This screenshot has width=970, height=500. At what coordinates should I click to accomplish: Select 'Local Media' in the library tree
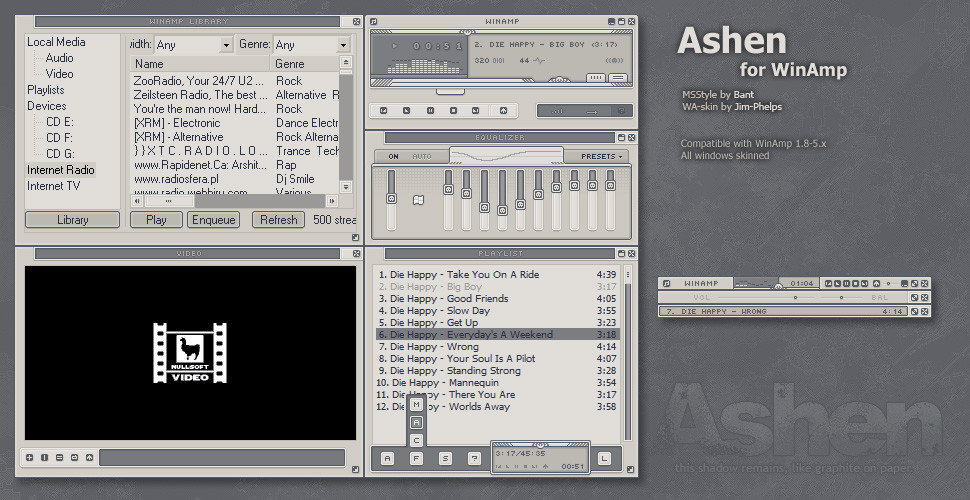coord(56,42)
